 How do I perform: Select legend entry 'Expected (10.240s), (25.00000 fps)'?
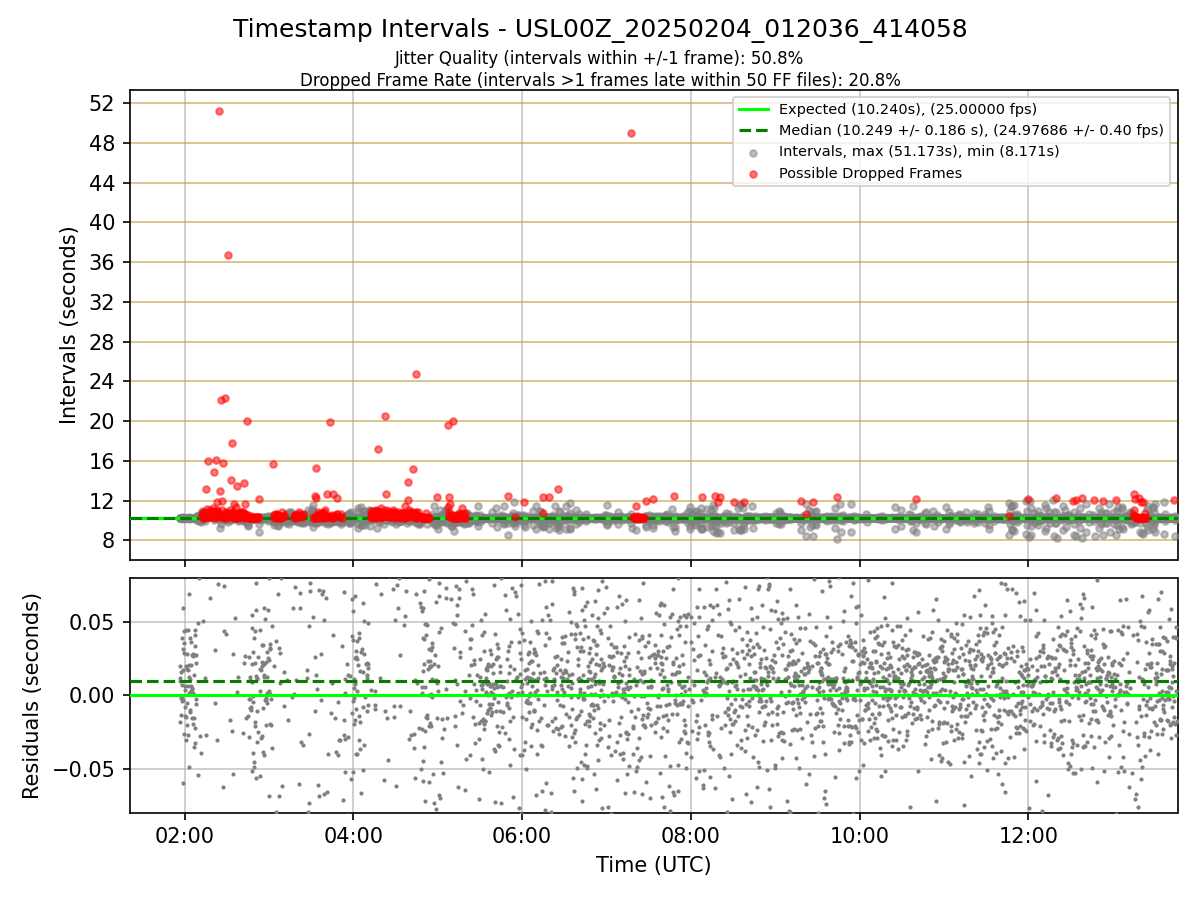coord(907,109)
